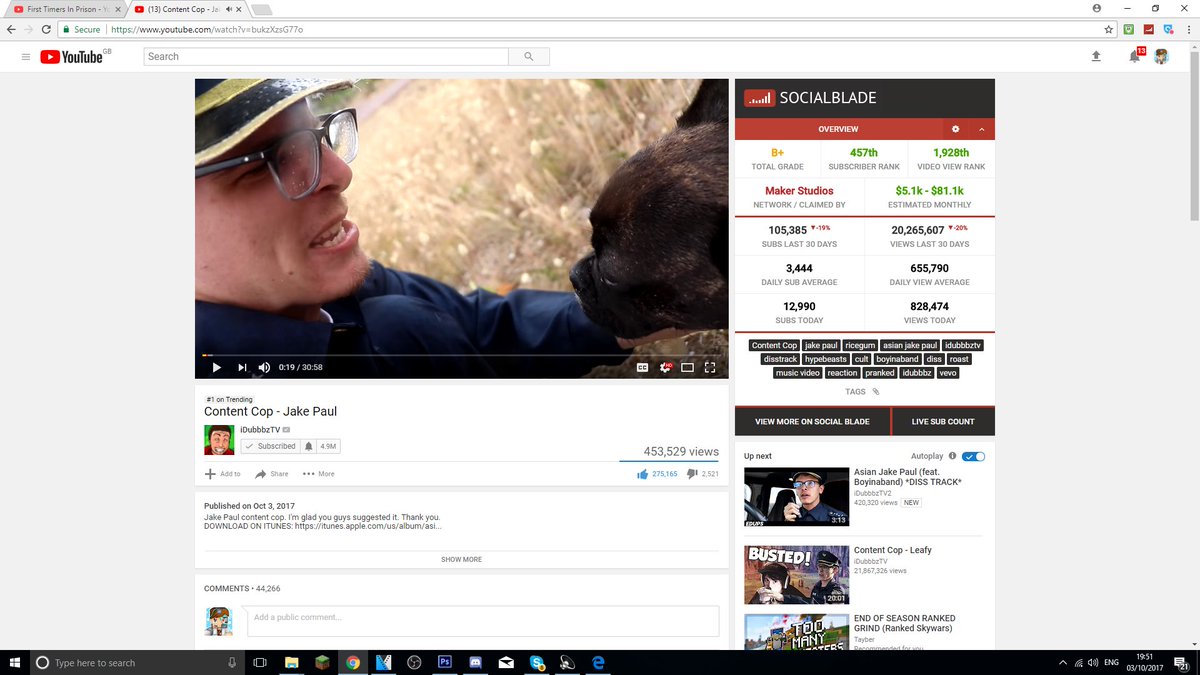This screenshot has height=675, width=1200.
Task: Open the Content Cop - Leafy video title
Action: click(892, 550)
